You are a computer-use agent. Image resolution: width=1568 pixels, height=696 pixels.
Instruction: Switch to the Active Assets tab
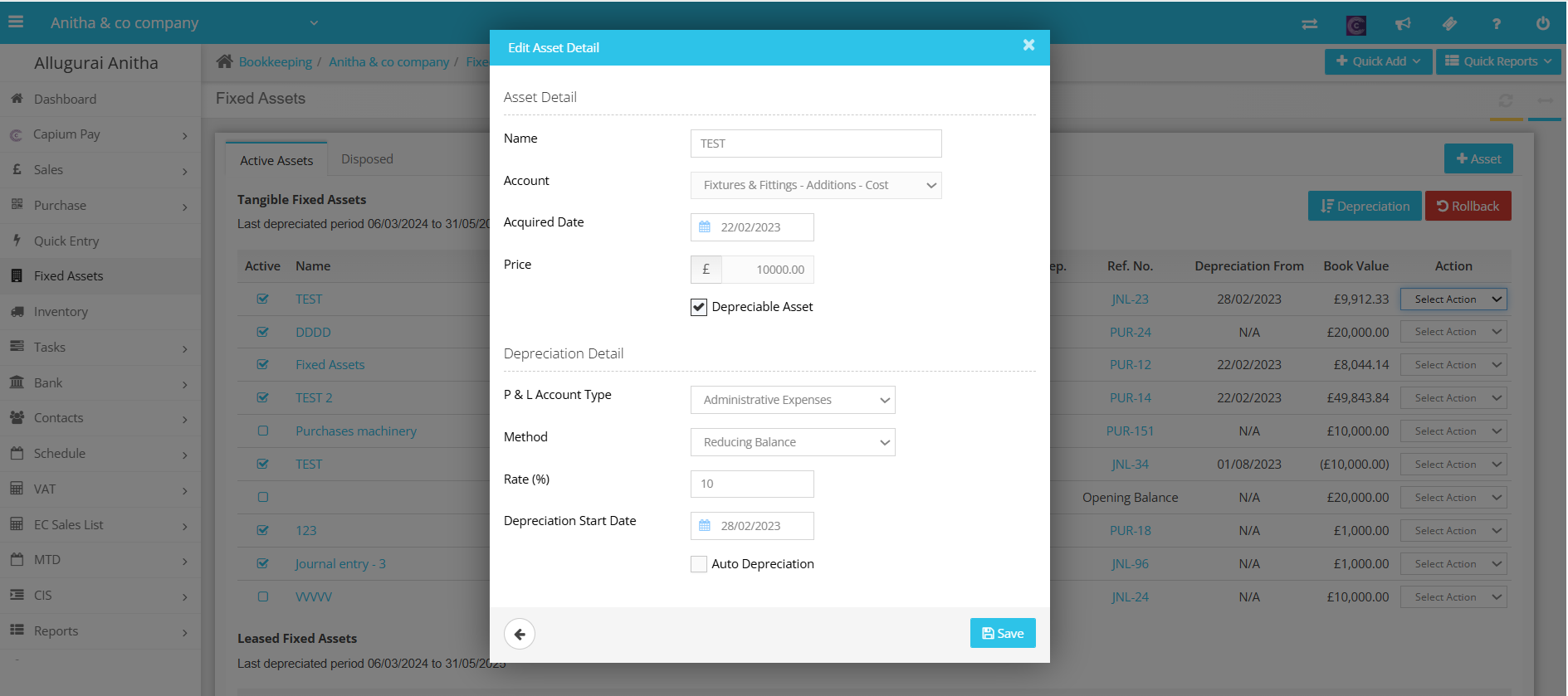276,160
